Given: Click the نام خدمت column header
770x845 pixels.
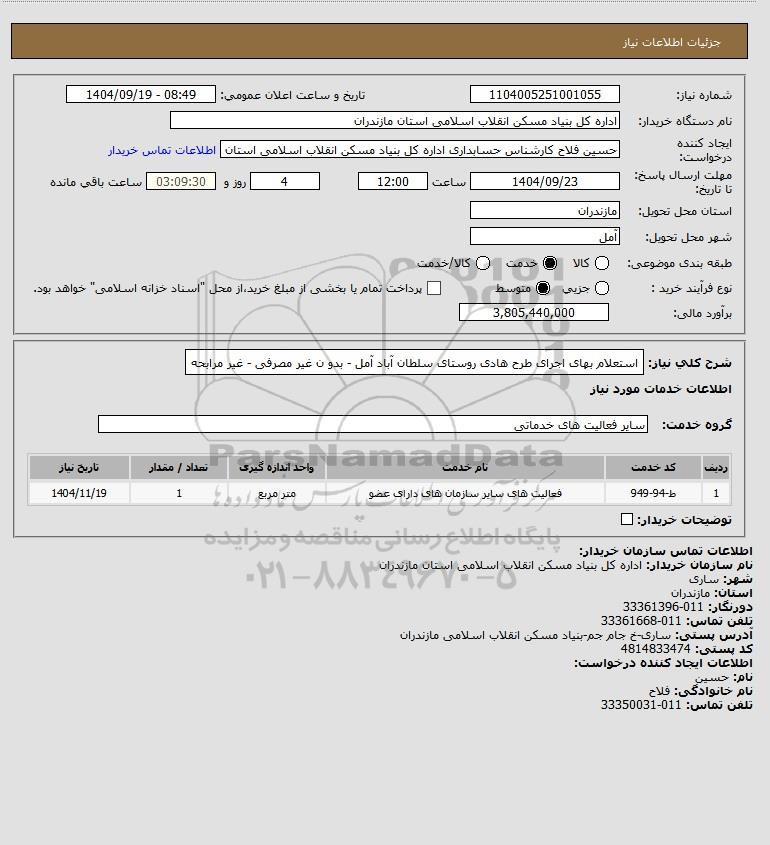Looking at the screenshot, I should 465,467.
